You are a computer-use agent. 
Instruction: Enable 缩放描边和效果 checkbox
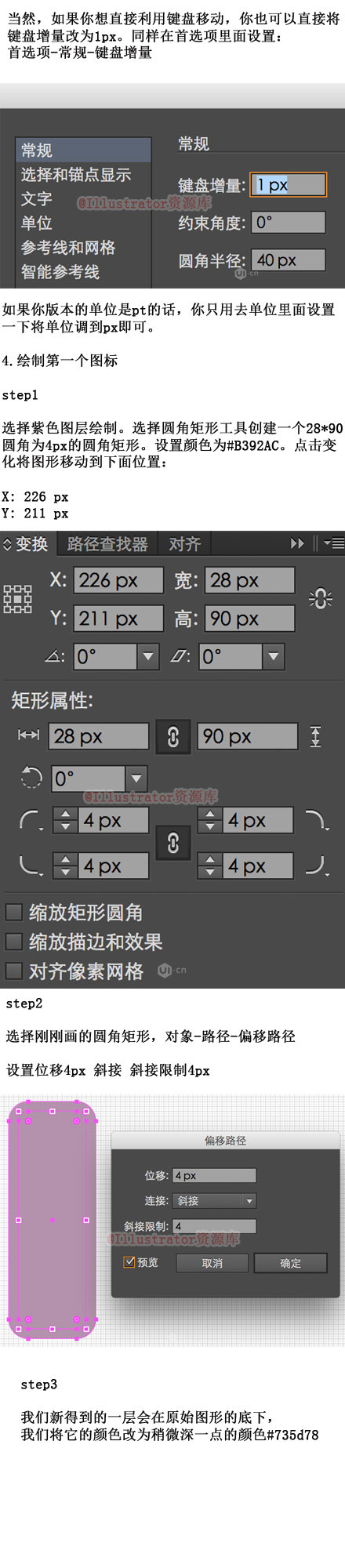pyautogui.click(x=13, y=941)
